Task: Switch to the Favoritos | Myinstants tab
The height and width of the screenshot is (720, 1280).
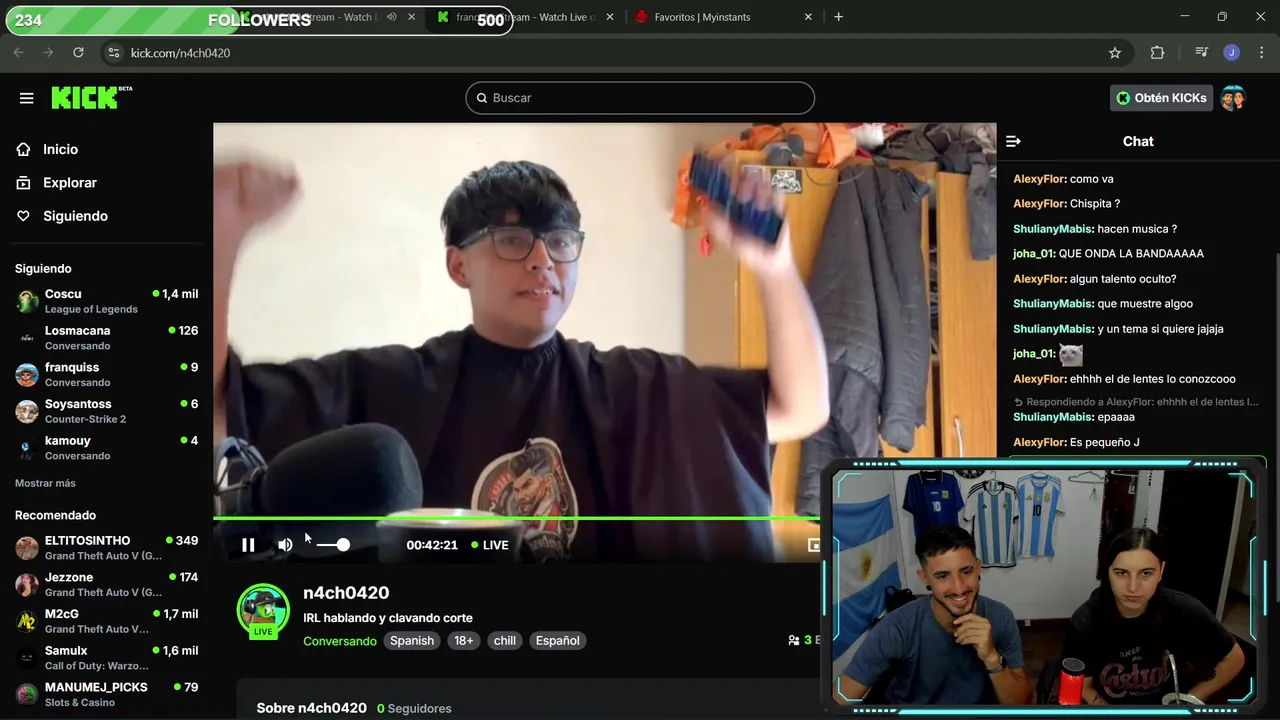Action: [x=724, y=17]
